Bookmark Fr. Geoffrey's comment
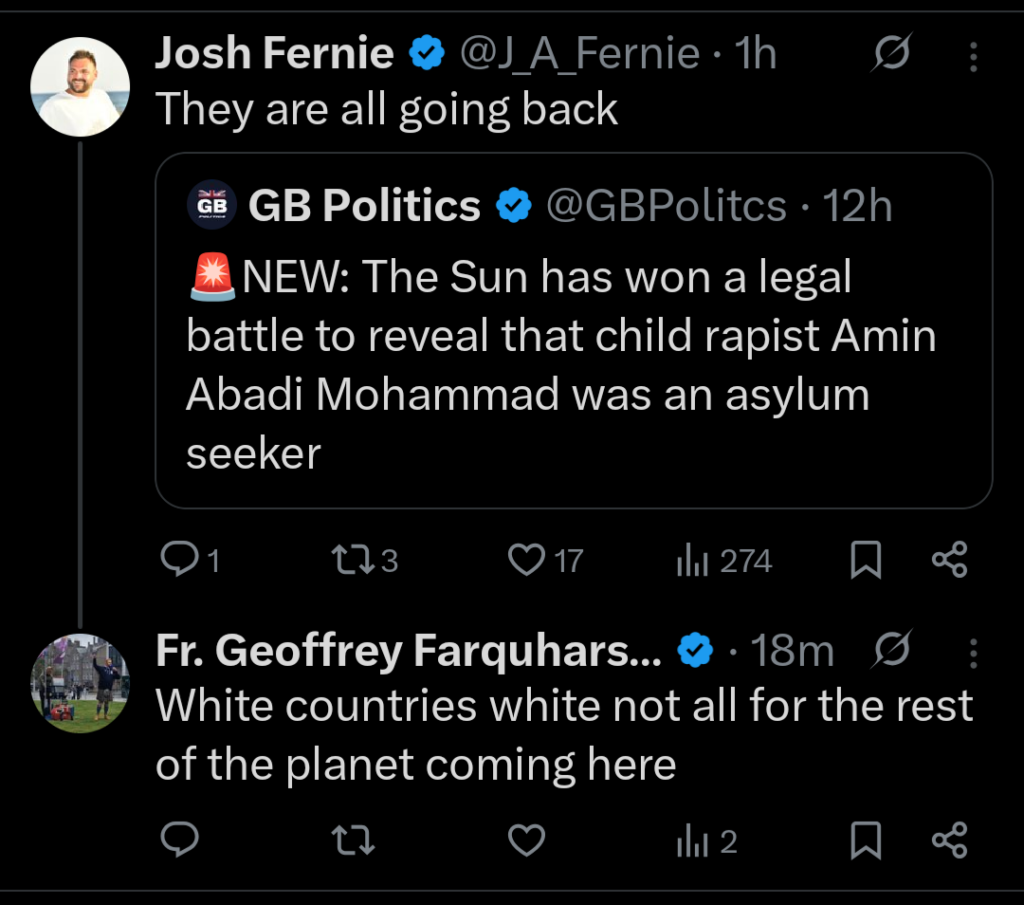1024x905 pixels. click(x=865, y=842)
